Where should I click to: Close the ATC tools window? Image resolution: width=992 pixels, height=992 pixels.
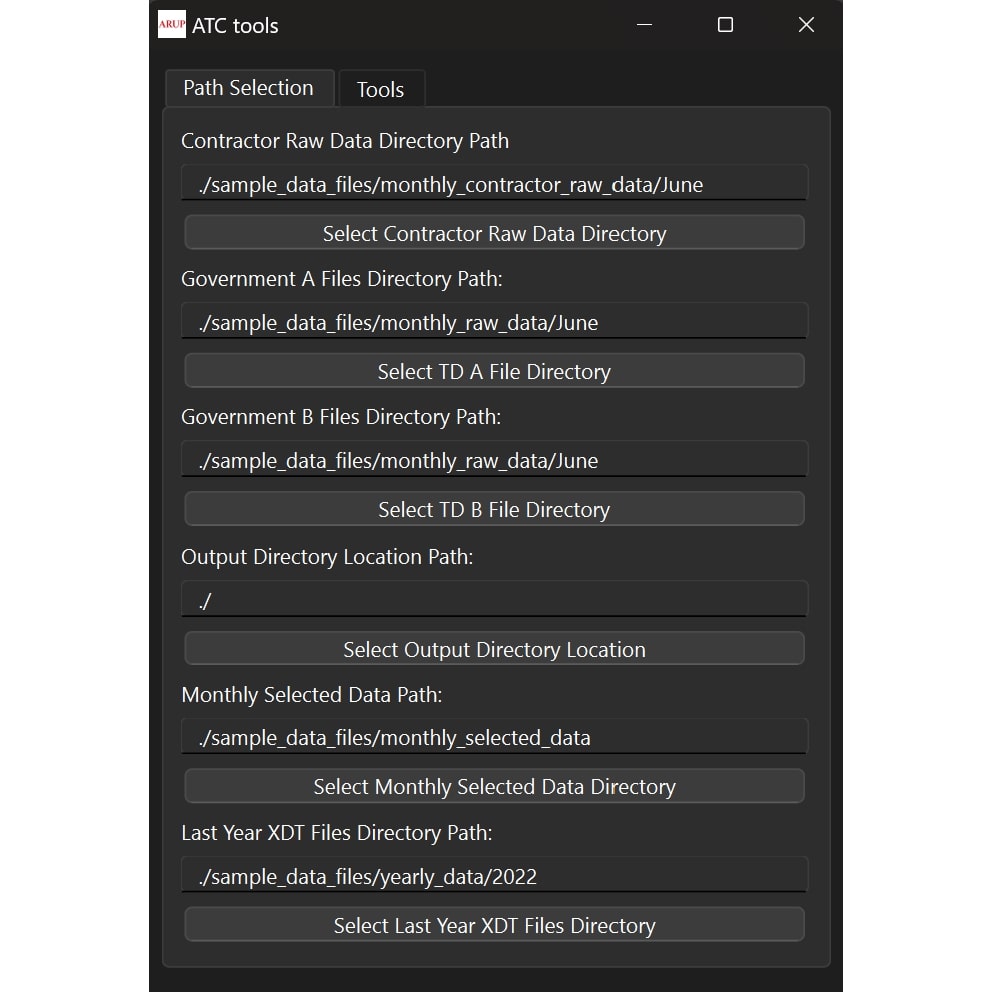tap(806, 25)
